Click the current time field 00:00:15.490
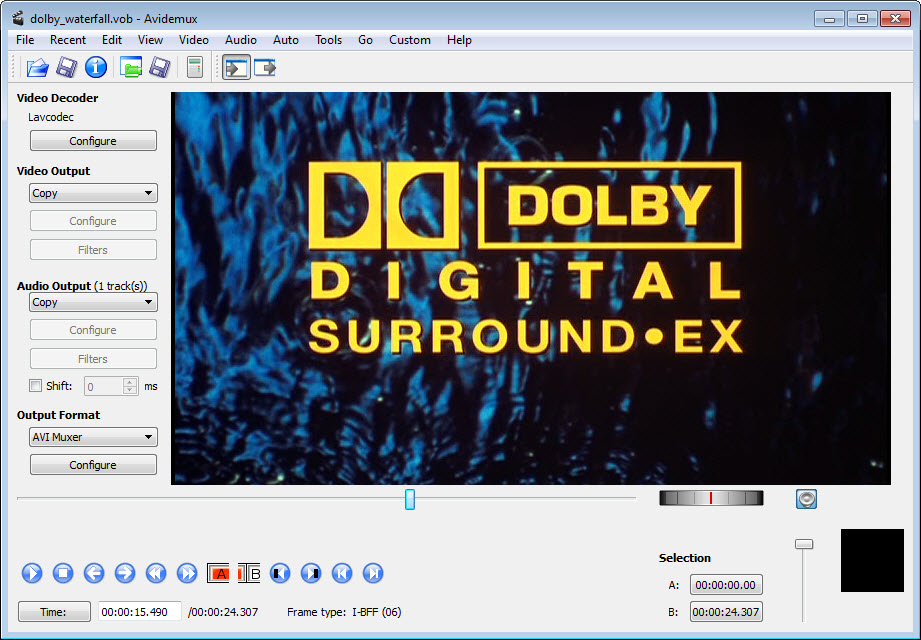This screenshot has width=921, height=640. [139, 612]
